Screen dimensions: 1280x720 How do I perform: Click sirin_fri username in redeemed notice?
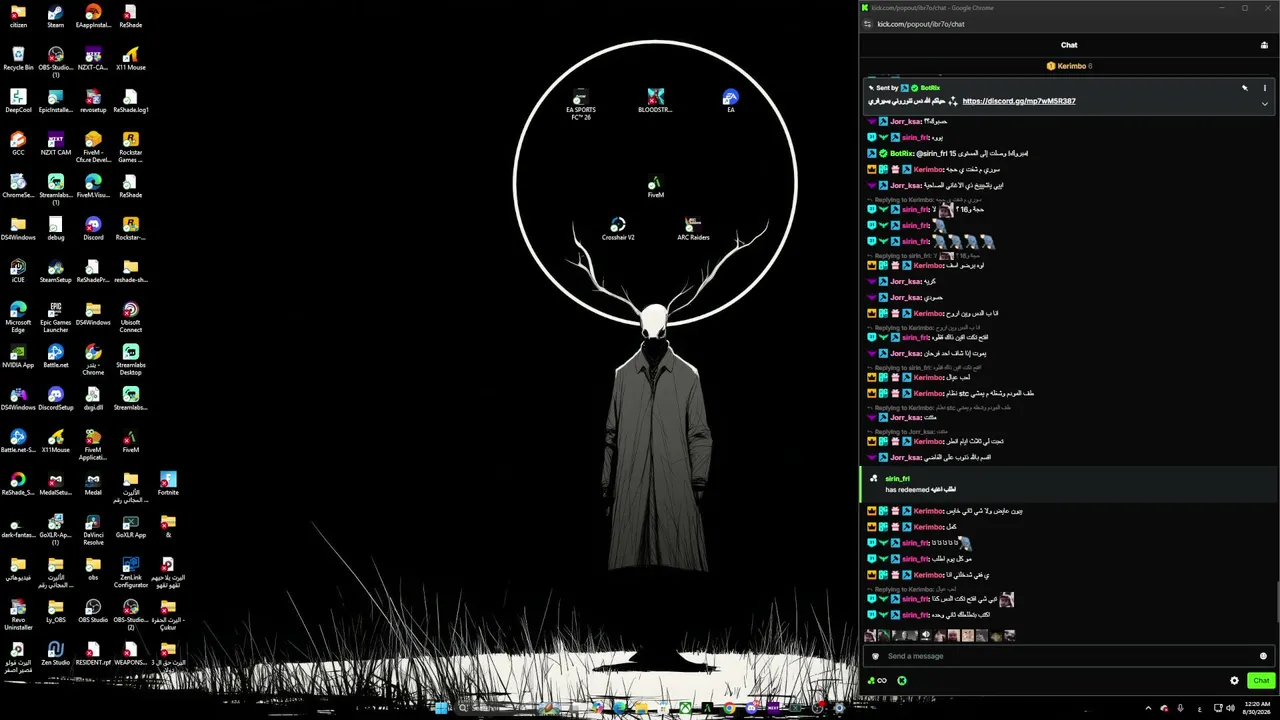pyautogui.click(x=897, y=479)
